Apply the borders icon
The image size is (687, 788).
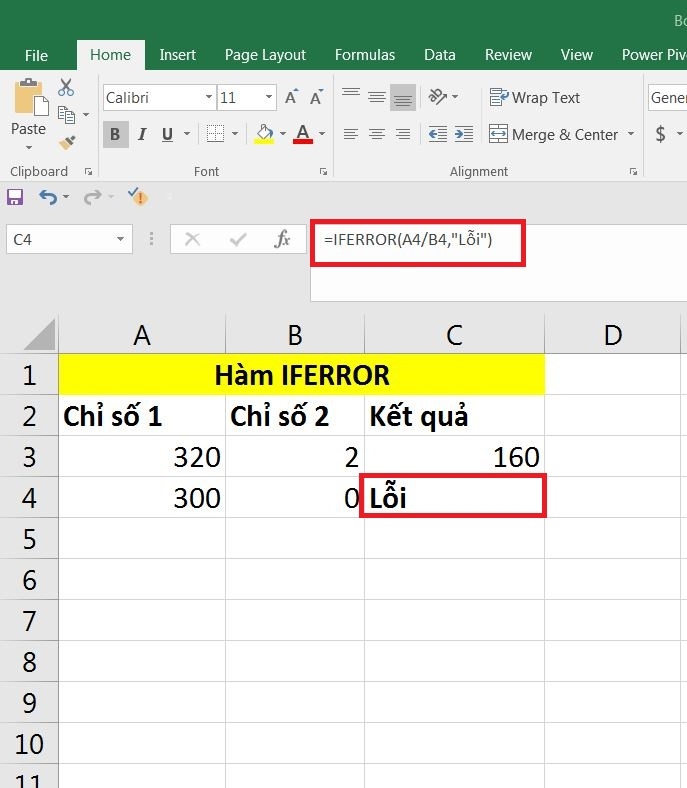[215, 134]
